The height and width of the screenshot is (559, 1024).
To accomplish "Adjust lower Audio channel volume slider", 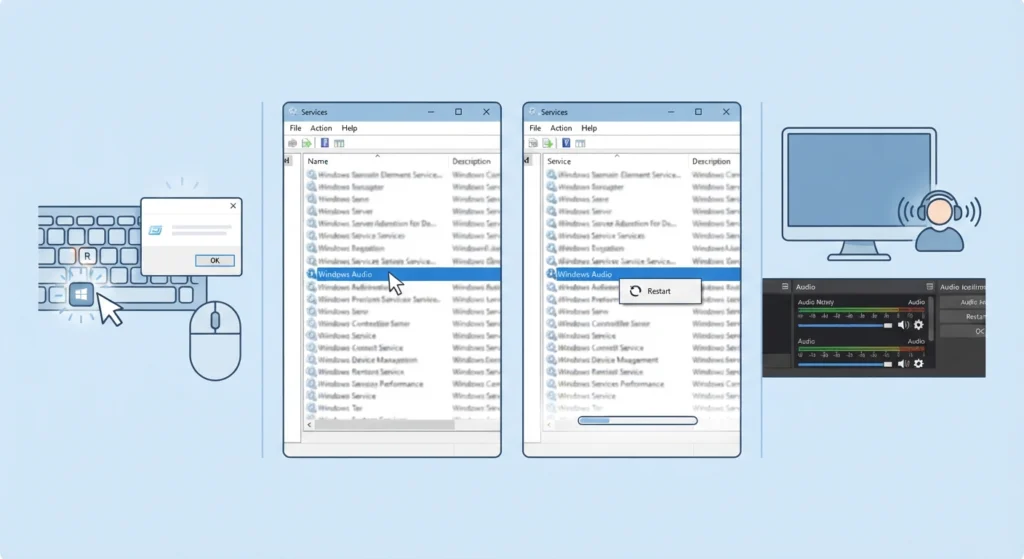I will (845, 364).
